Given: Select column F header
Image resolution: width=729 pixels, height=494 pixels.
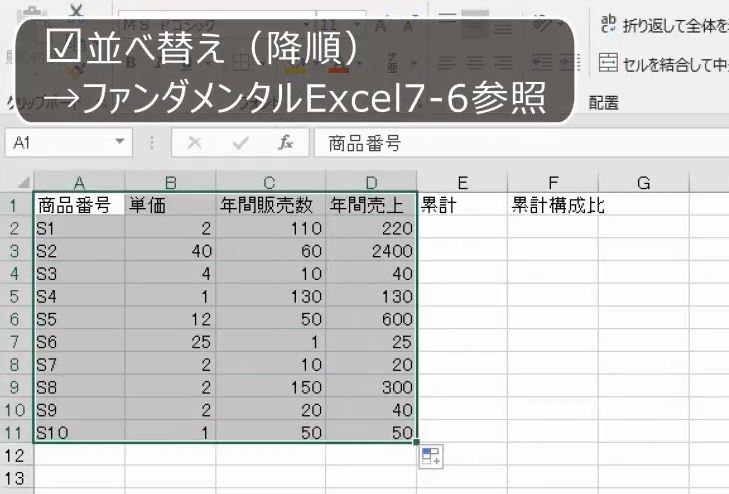Looking at the screenshot, I should [x=553, y=182].
